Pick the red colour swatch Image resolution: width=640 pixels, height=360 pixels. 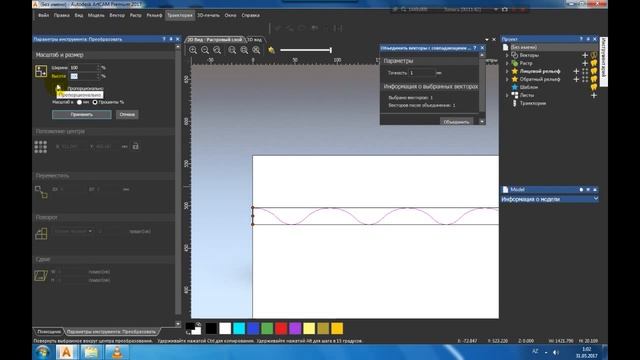click(x=281, y=329)
